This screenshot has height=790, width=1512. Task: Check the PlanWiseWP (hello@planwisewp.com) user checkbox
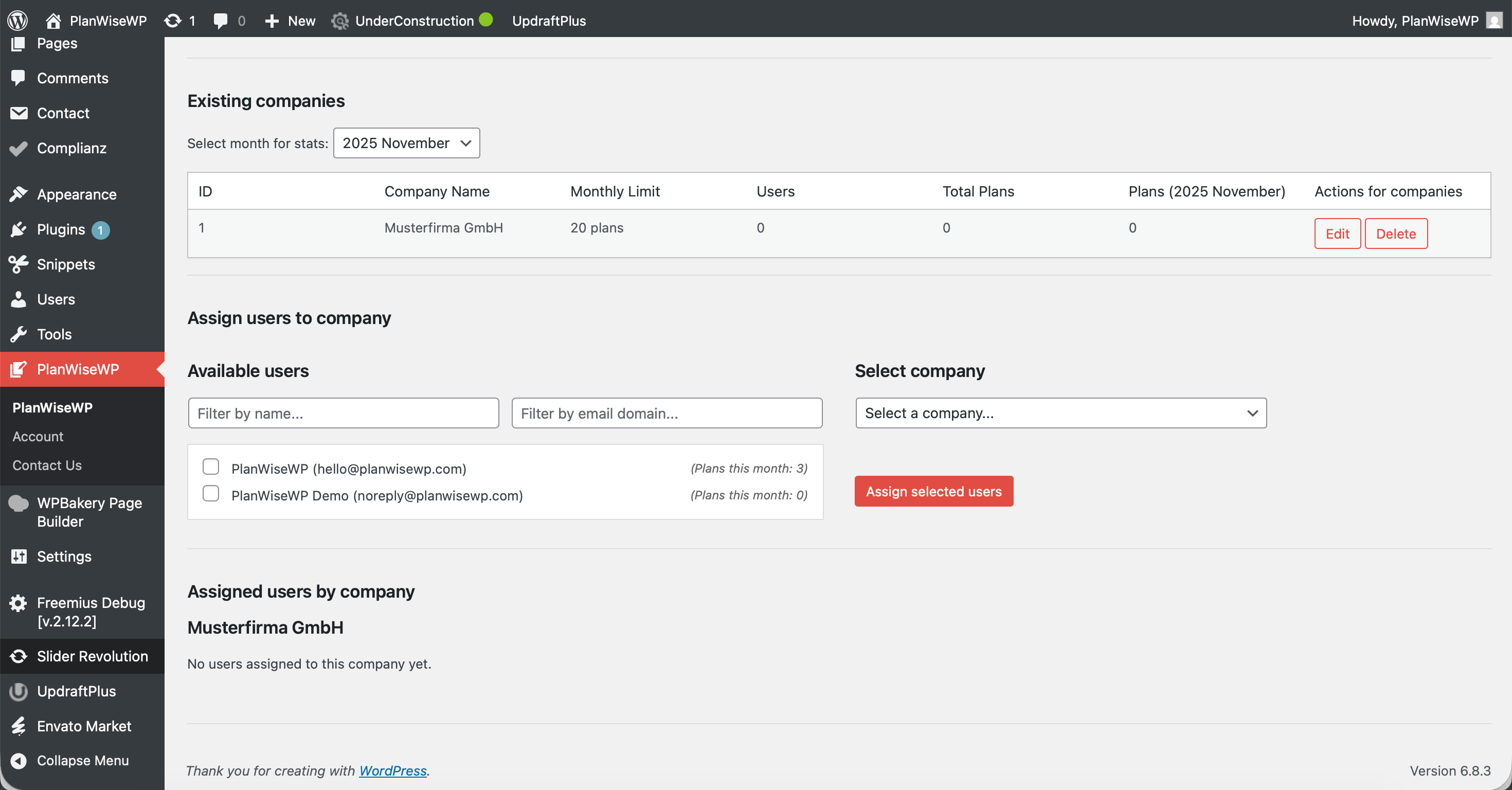tap(210, 466)
